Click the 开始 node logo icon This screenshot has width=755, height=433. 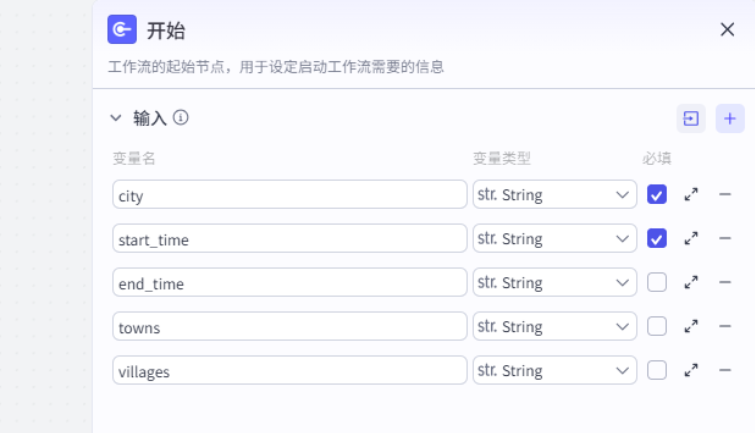click(122, 30)
